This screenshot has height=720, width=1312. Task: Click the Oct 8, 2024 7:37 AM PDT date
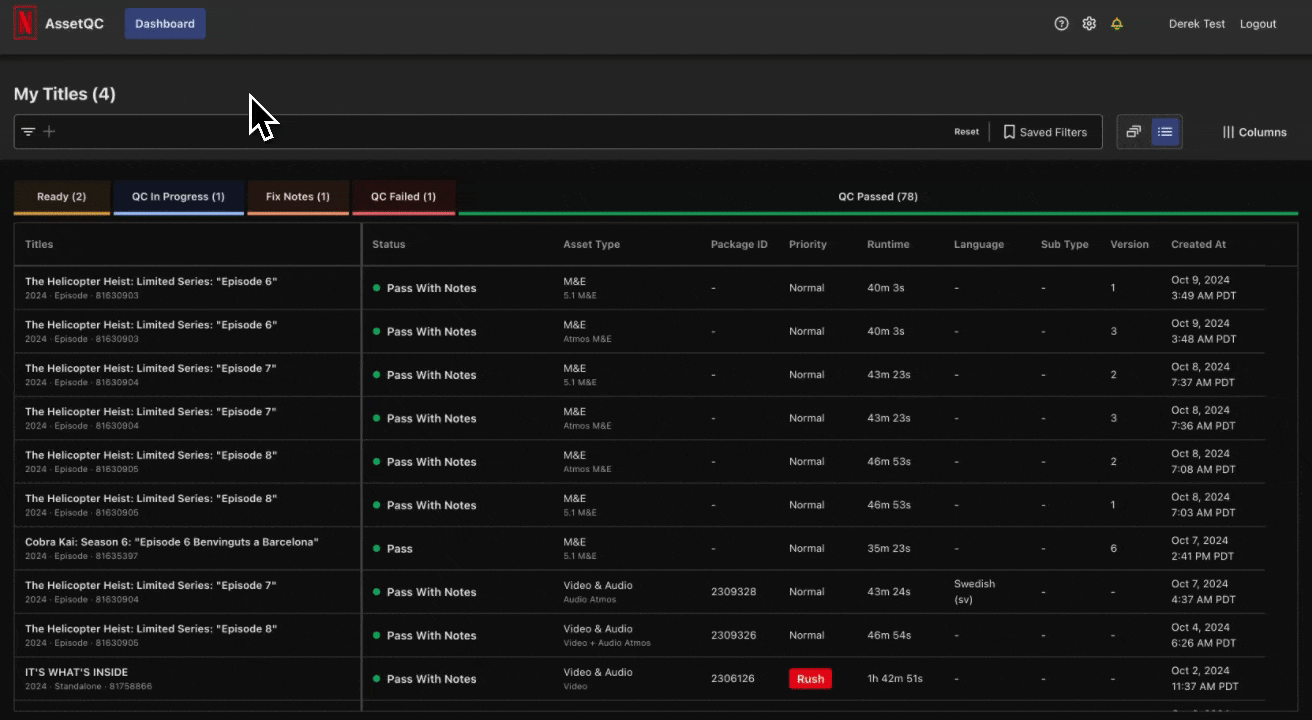tap(1203, 375)
